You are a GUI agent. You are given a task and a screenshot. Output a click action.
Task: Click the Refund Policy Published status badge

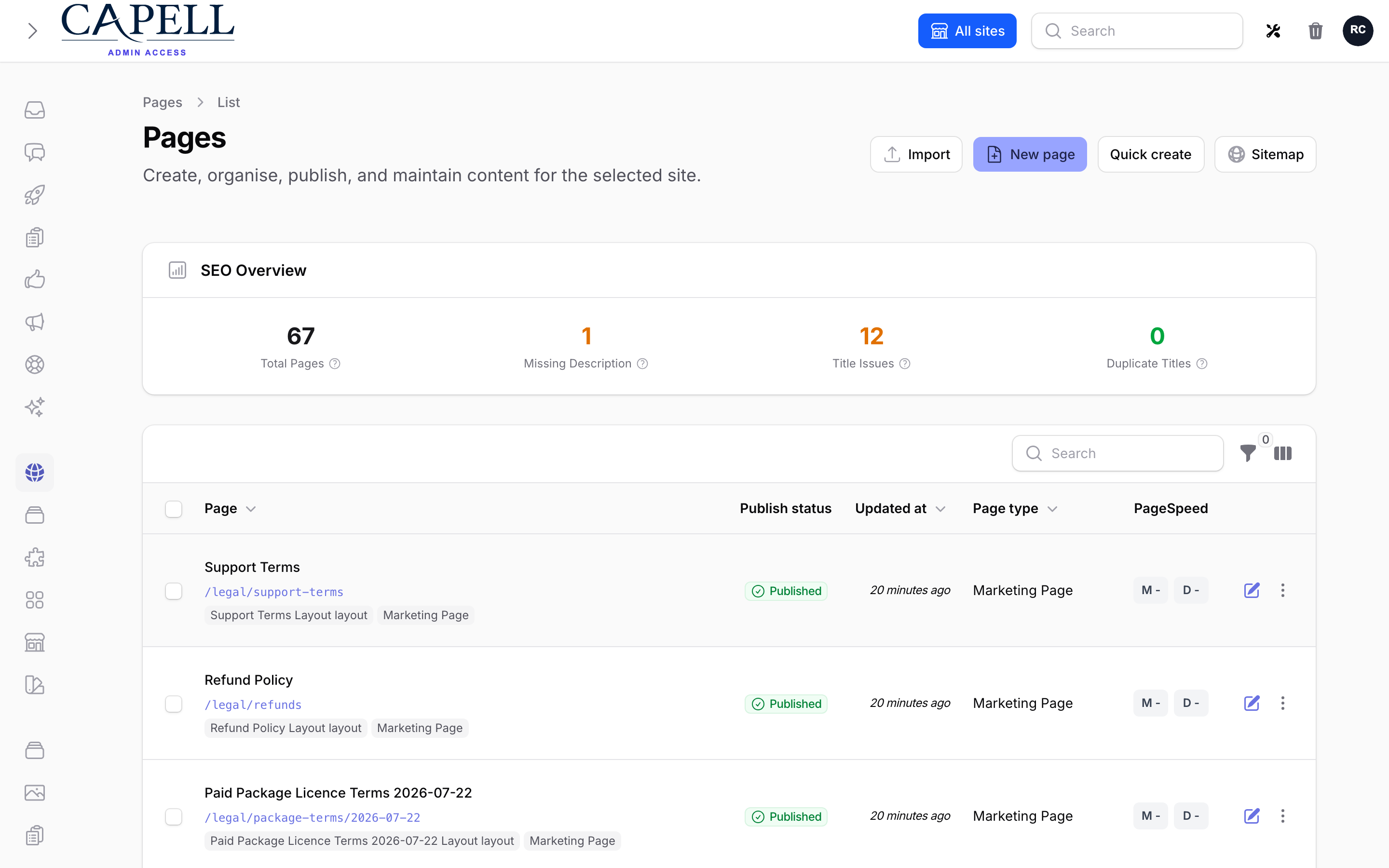[786, 704]
